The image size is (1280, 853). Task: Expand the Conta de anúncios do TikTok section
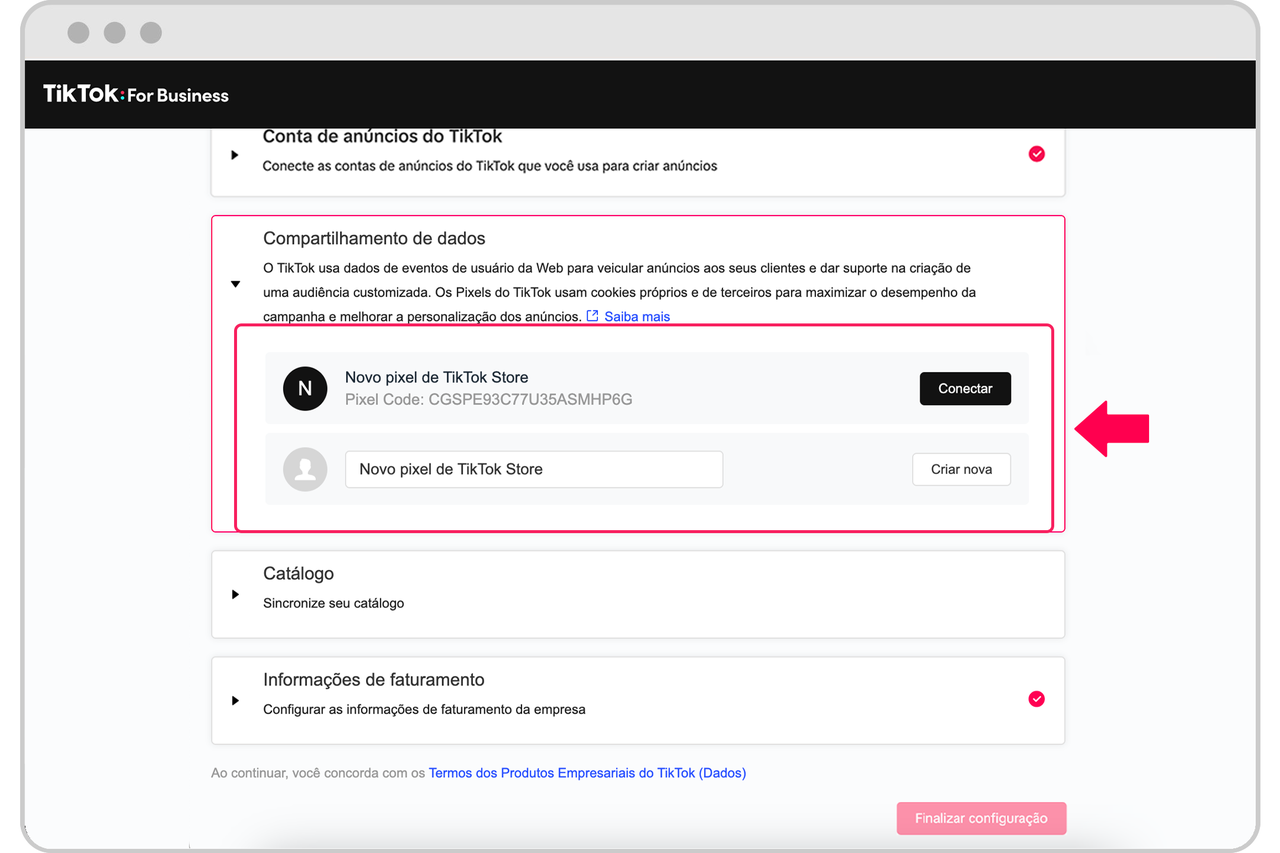click(x=235, y=155)
